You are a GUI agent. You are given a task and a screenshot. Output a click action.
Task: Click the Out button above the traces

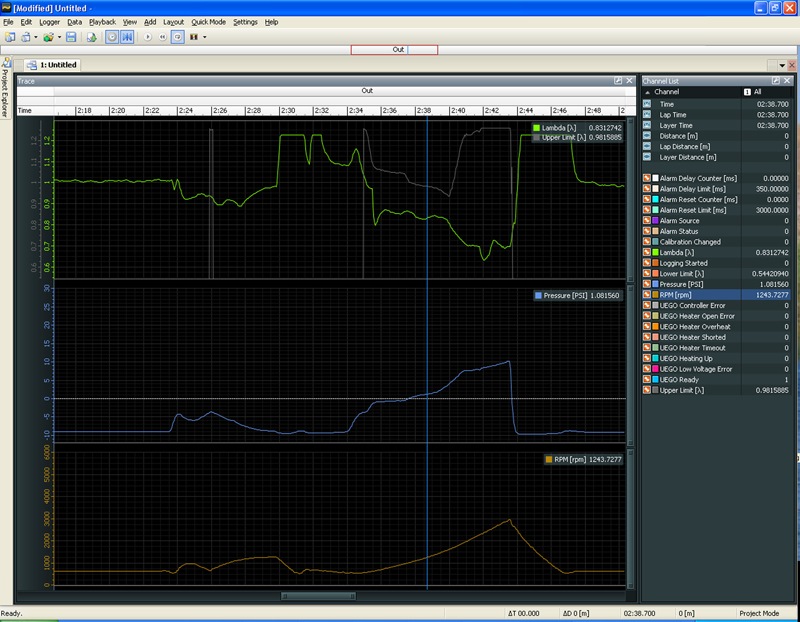click(394, 46)
